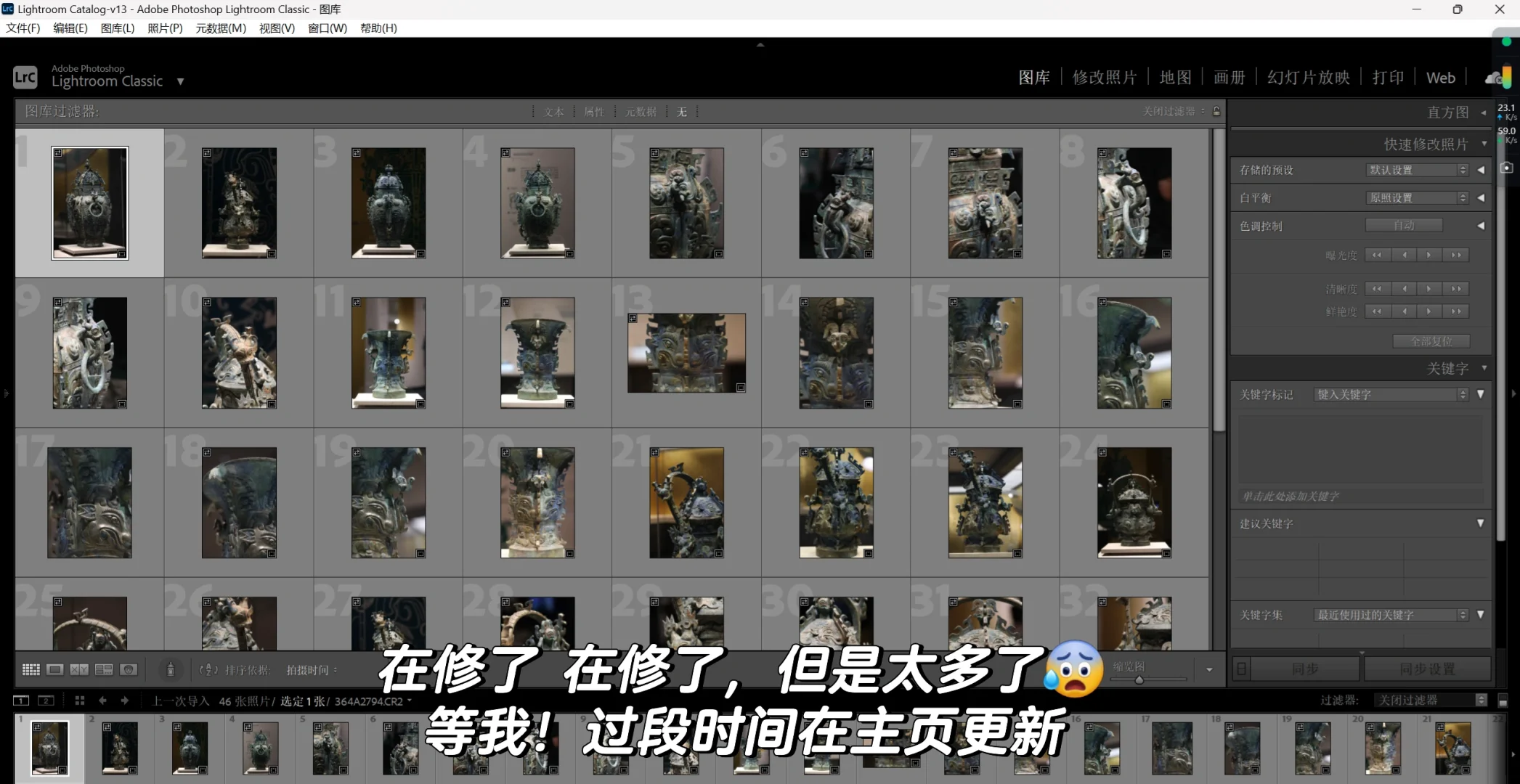Viewport: 1520px width, 784px height.
Task: Select 属性 filter mode
Action: click(594, 112)
